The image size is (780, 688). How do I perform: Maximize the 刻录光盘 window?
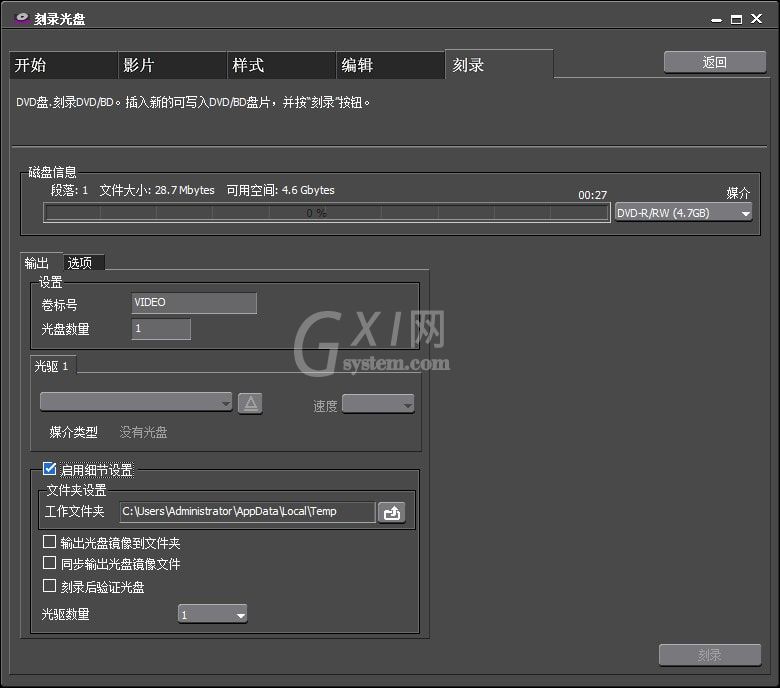tap(736, 19)
